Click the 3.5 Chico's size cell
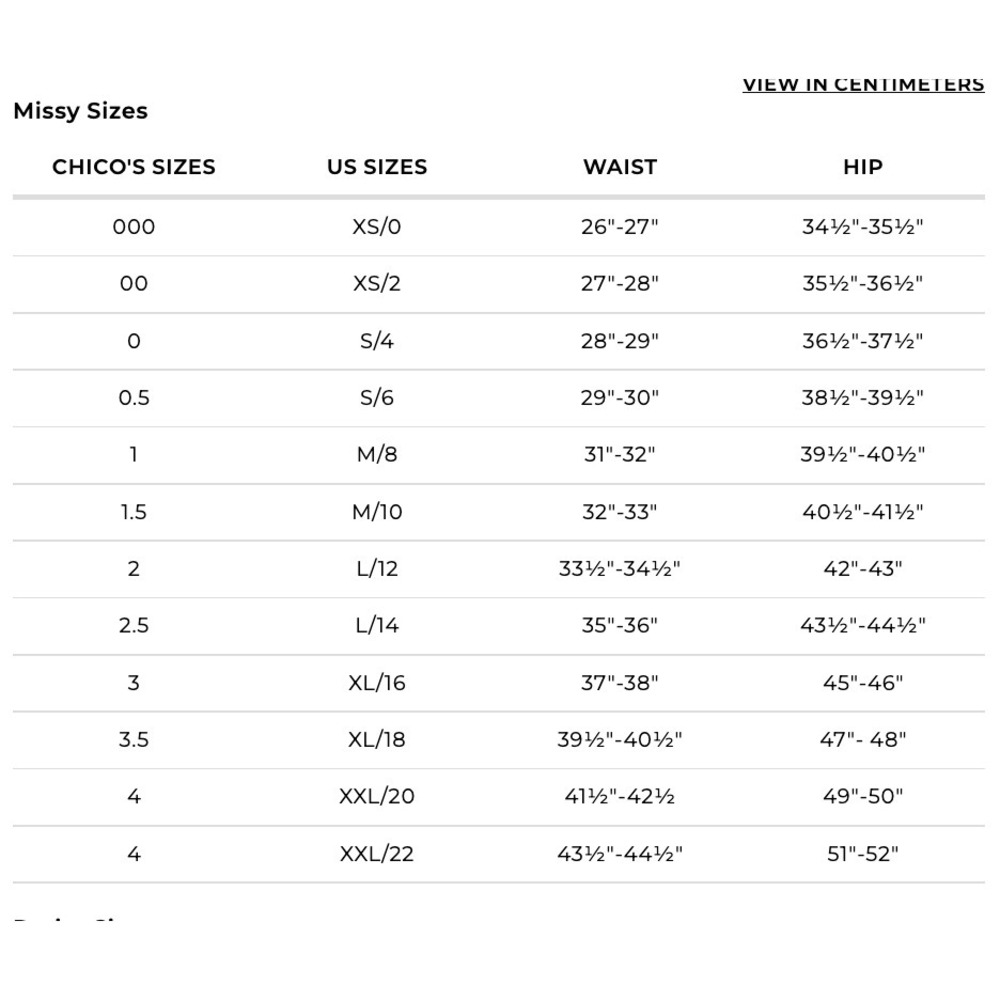This screenshot has height=1000, width=1000. (x=134, y=739)
